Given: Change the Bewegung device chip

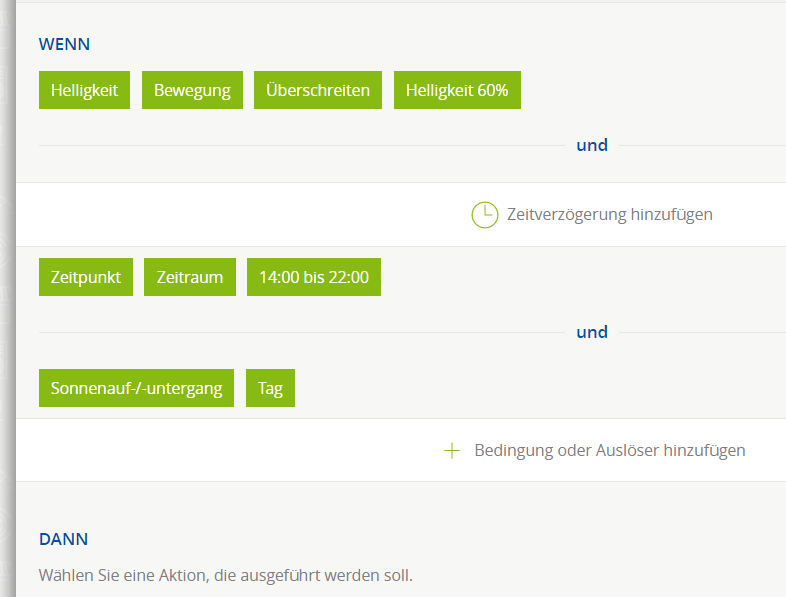Looking at the screenshot, I should point(192,90).
